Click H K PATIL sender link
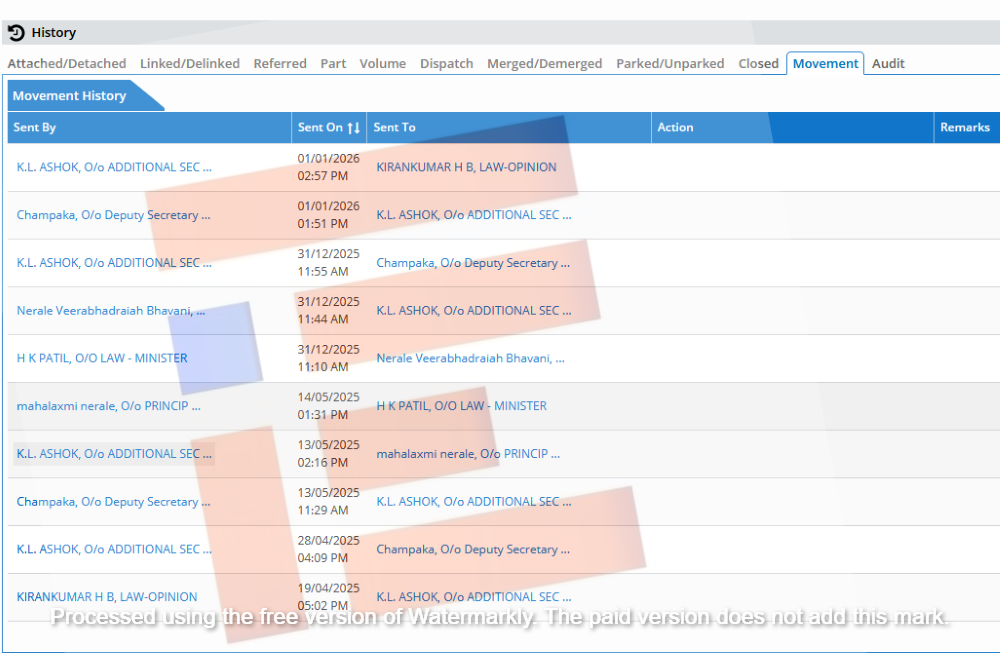 pyautogui.click(x=102, y=358)
